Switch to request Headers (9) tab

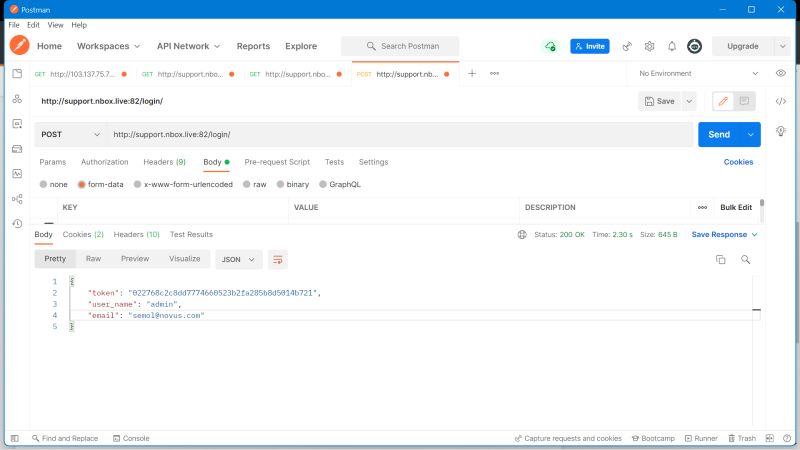(164, 162)
